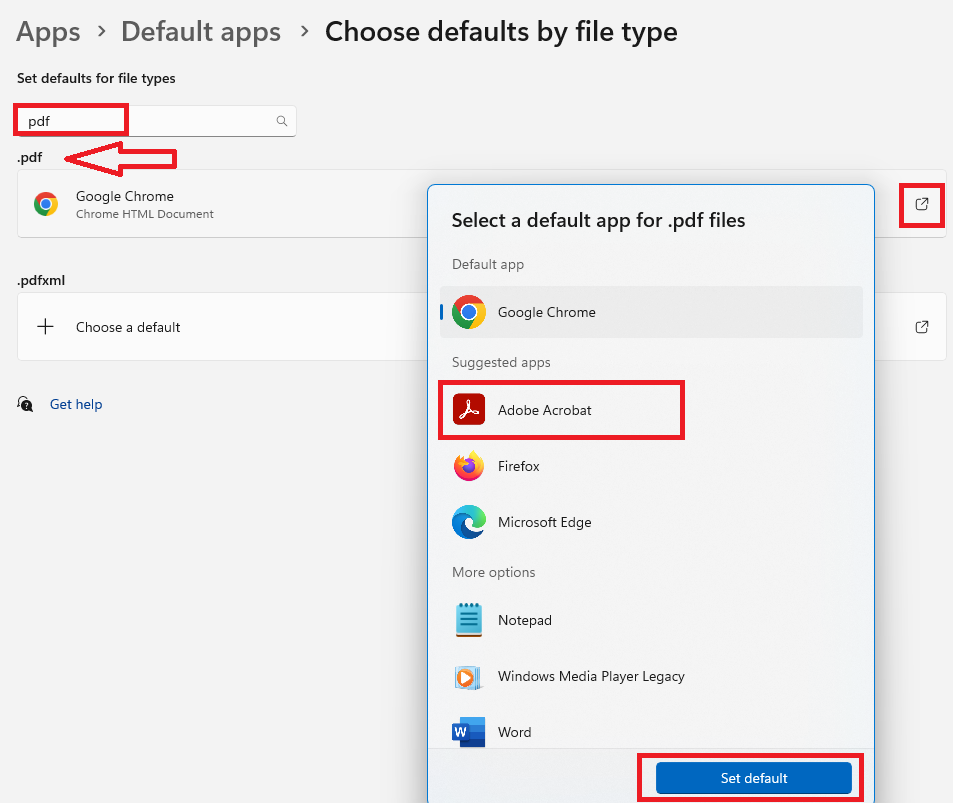The width and height of the screenshot is (953, 803).
Task: Click Select a default app for .pdf files heading
Action: [598, 220]
